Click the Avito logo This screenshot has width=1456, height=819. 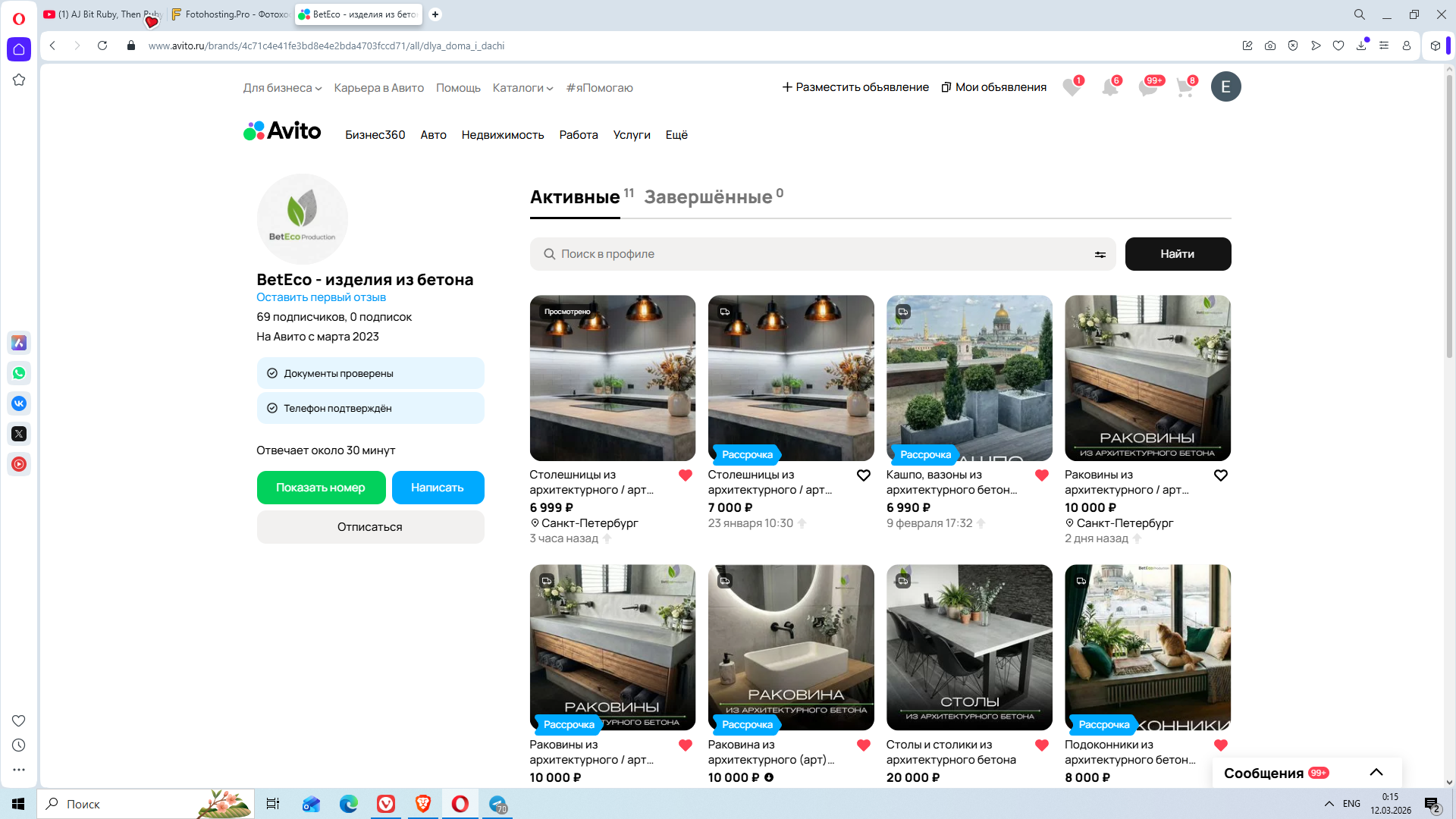click(282, 131)
